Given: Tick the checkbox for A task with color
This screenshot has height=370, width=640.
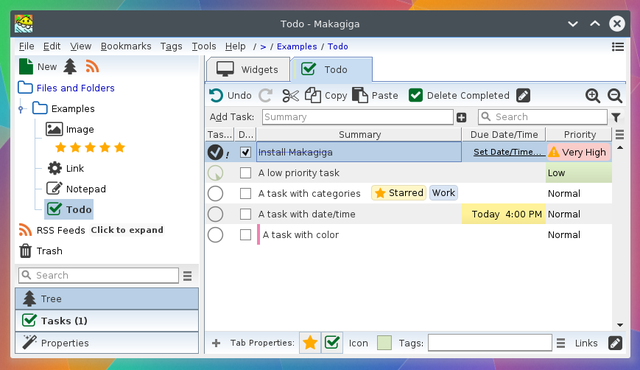Looking at the screenshot, I should [245, 235].
